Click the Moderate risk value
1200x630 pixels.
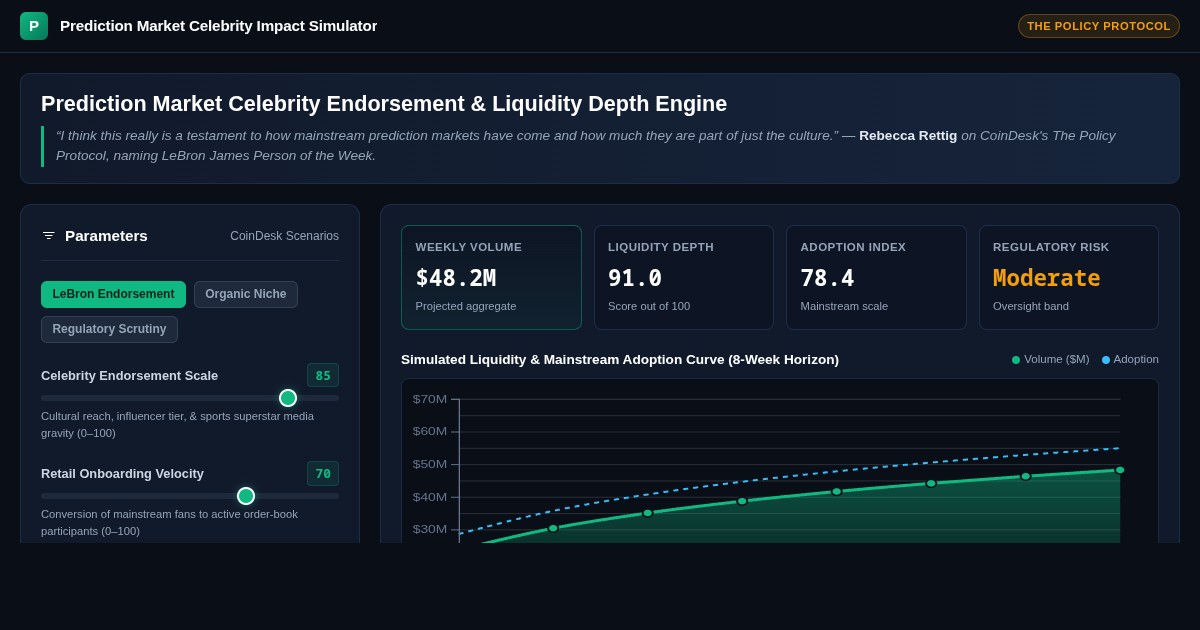coord(1046,278)
